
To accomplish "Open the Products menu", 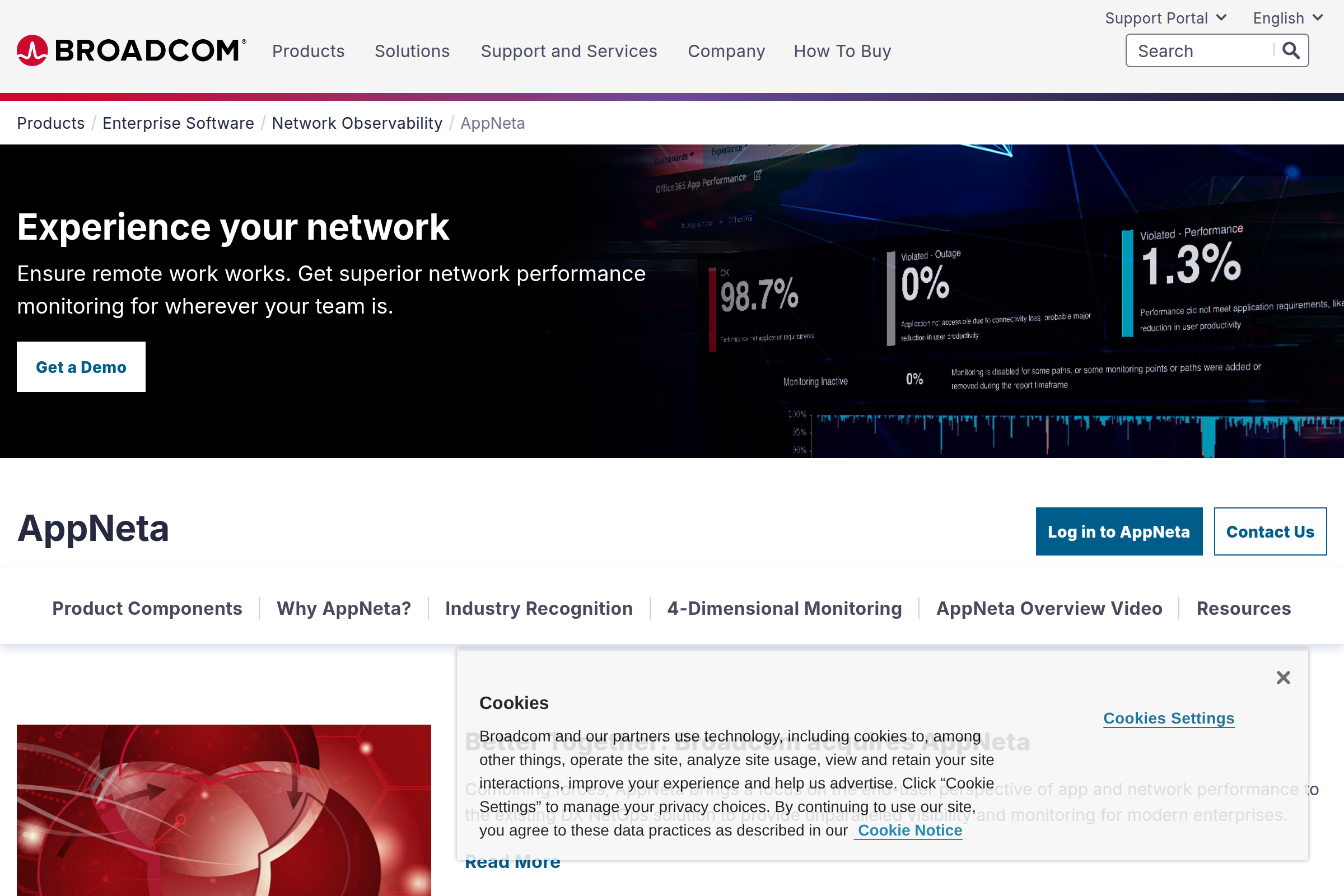I will [308, 51].
